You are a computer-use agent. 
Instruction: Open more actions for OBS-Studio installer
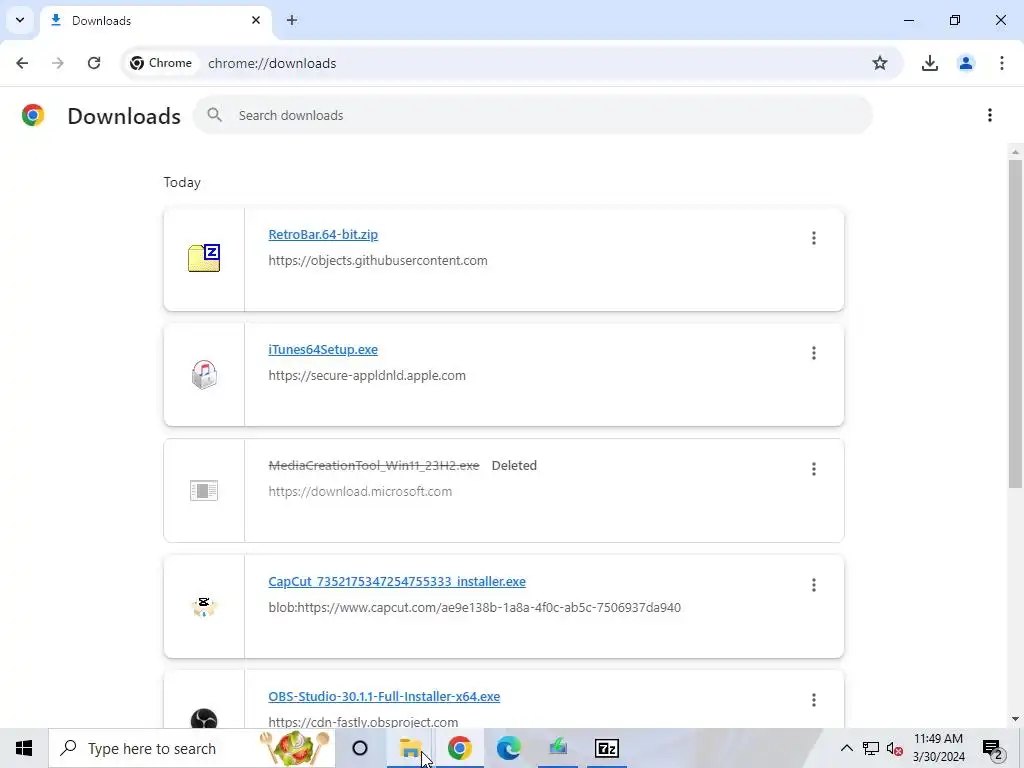pos(814,700)
